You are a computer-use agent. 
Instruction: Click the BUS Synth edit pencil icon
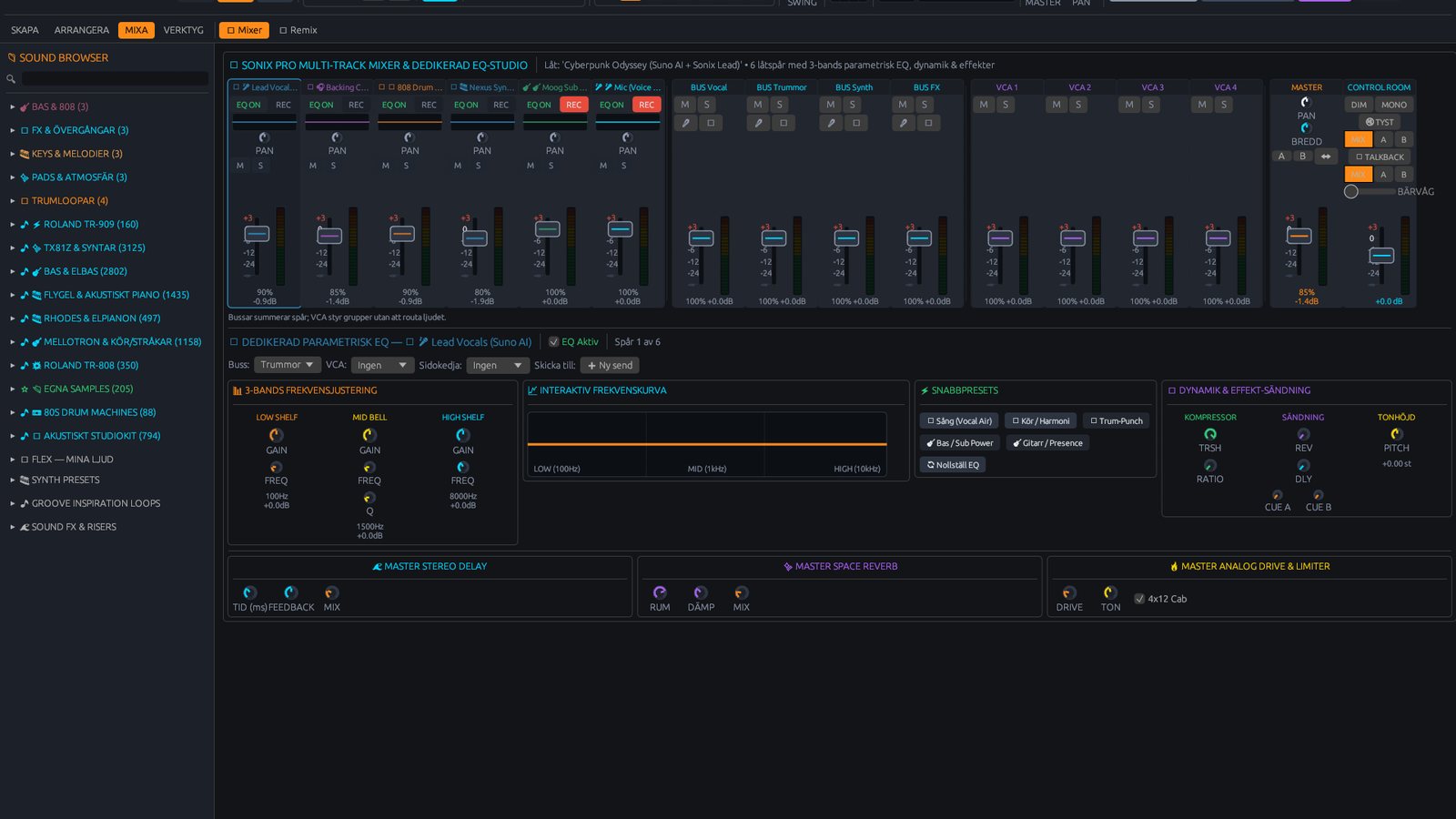click(x=831, y=123)
